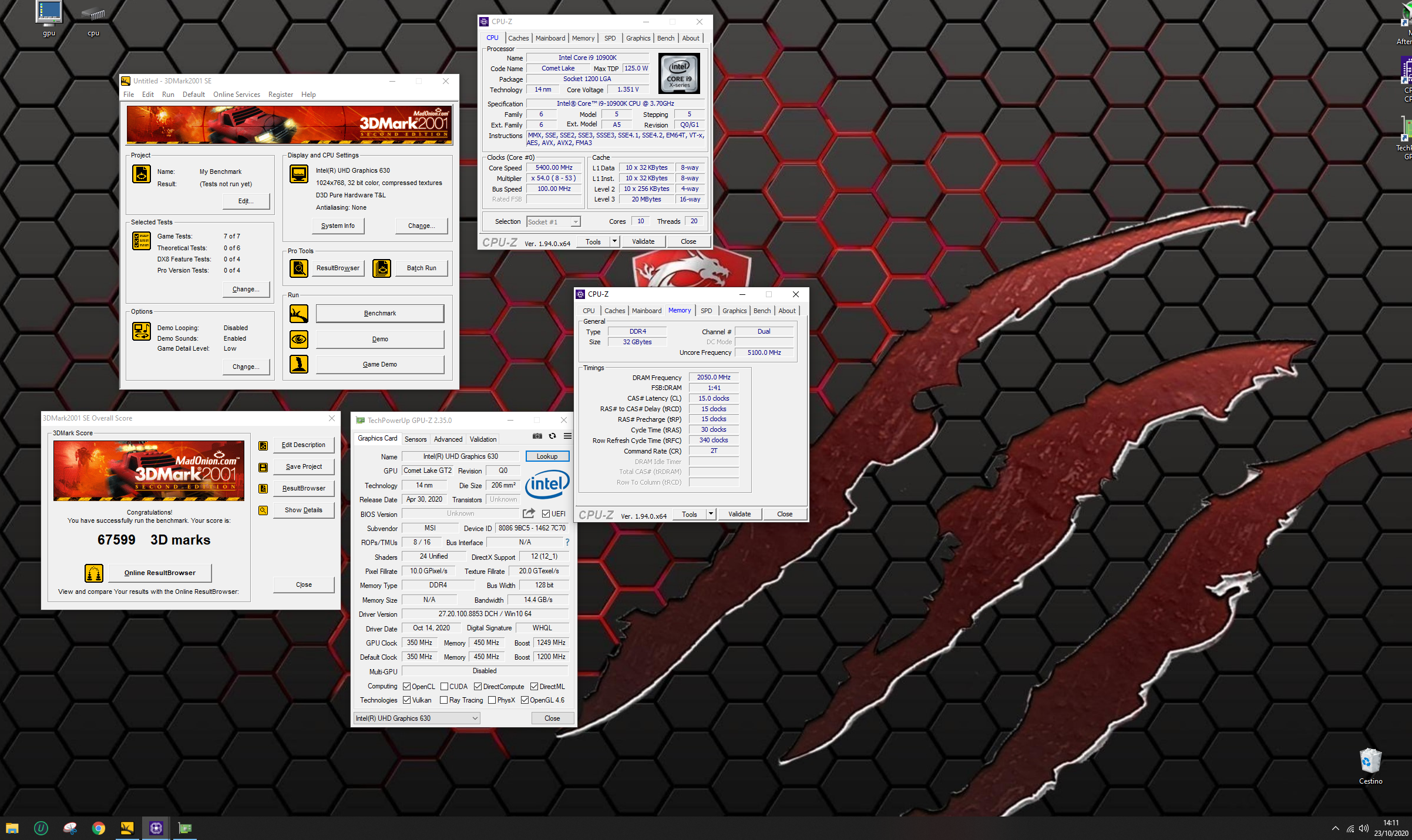Screen dimensions: 1412x840
Task: Click the Lookup button in GPU-Z
Action: pyautogui.click(x=547, y=456)
